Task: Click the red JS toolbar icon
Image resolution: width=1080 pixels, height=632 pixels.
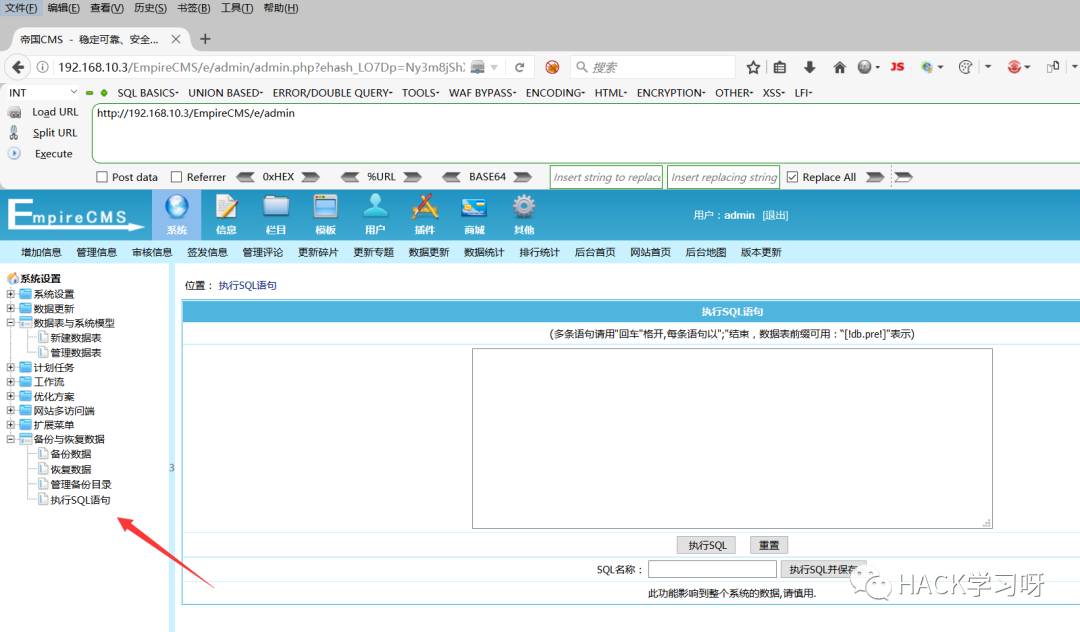Action: point(897,67)
